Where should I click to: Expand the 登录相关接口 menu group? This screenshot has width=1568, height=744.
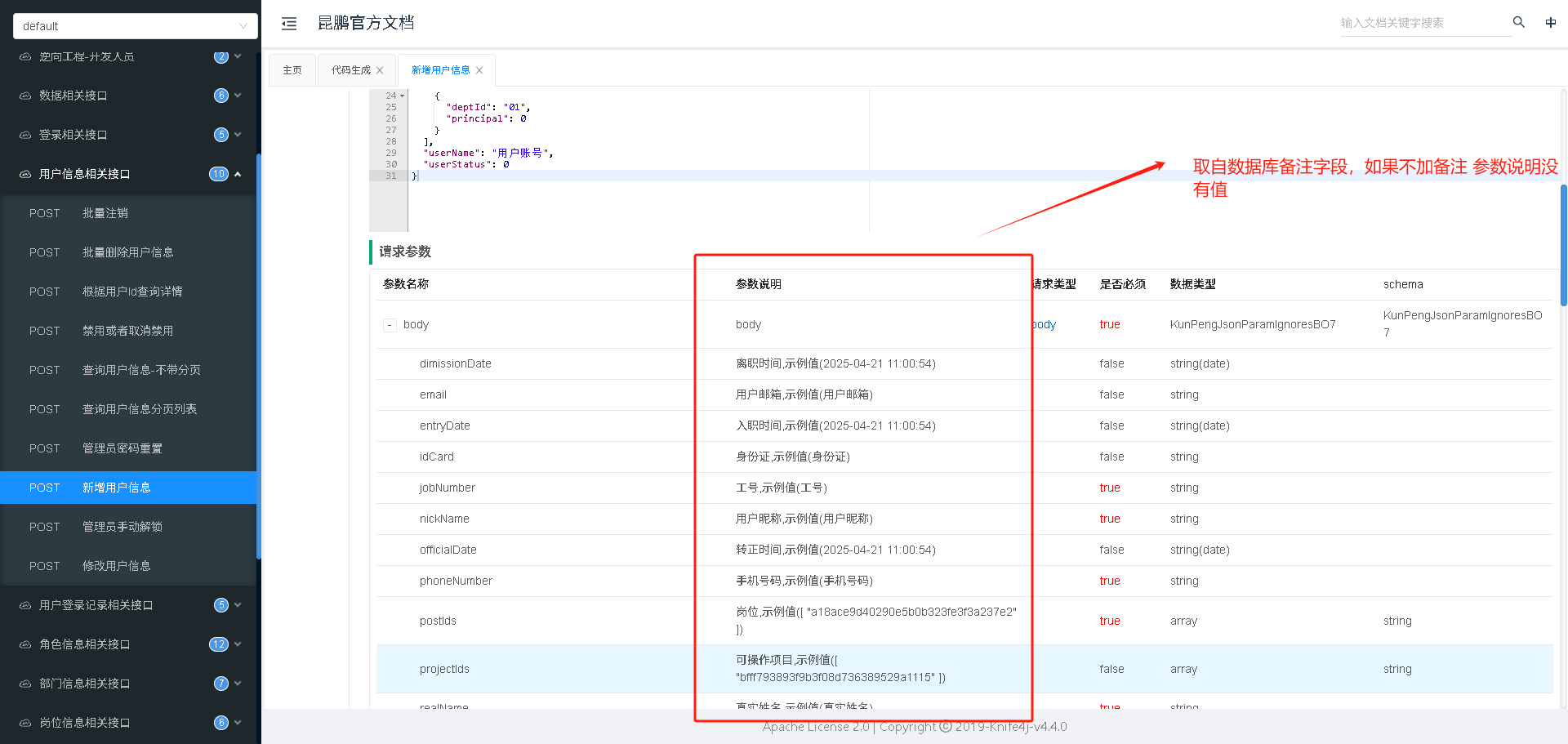pyautogui.click(x=131, y=135)
